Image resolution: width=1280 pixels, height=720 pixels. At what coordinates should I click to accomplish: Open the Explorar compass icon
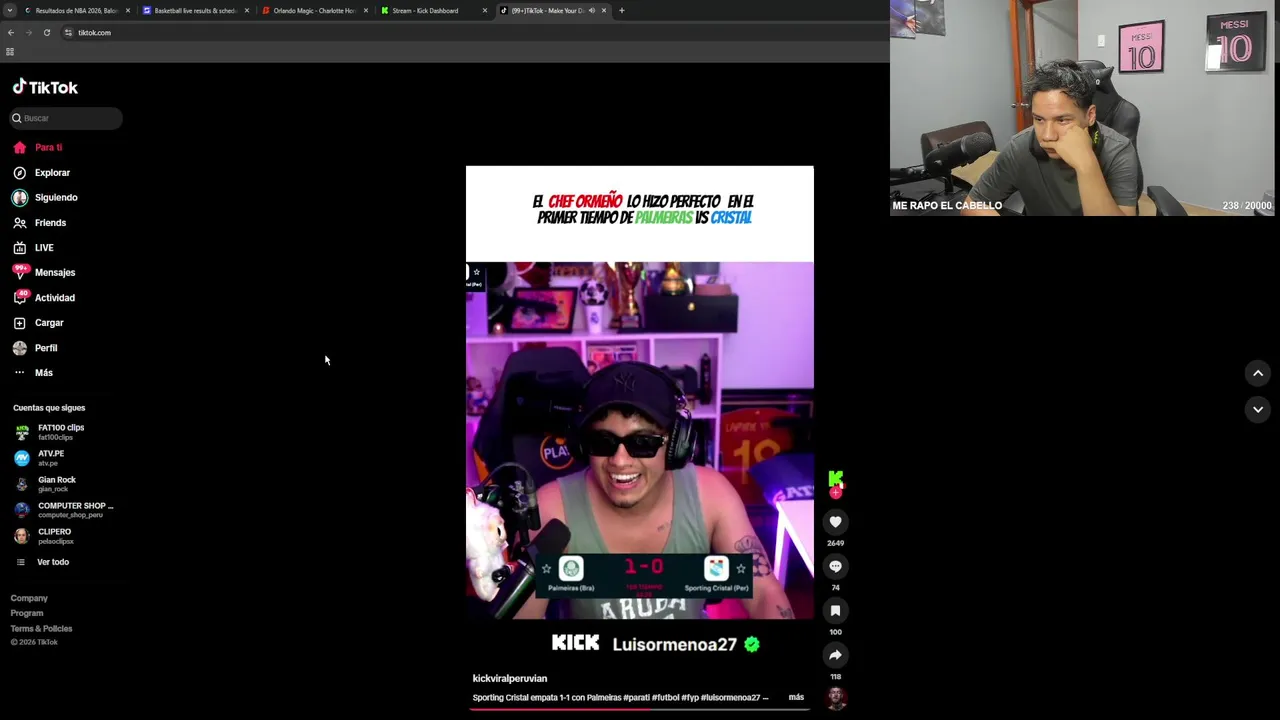19,173
